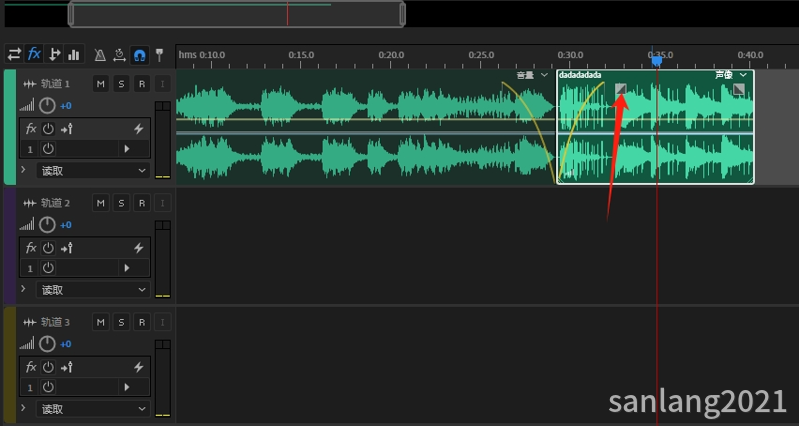Screen dimensions: 799x426
Task: Toggle power for 轨道 1 effect slot 1
Action: [48, 149]
